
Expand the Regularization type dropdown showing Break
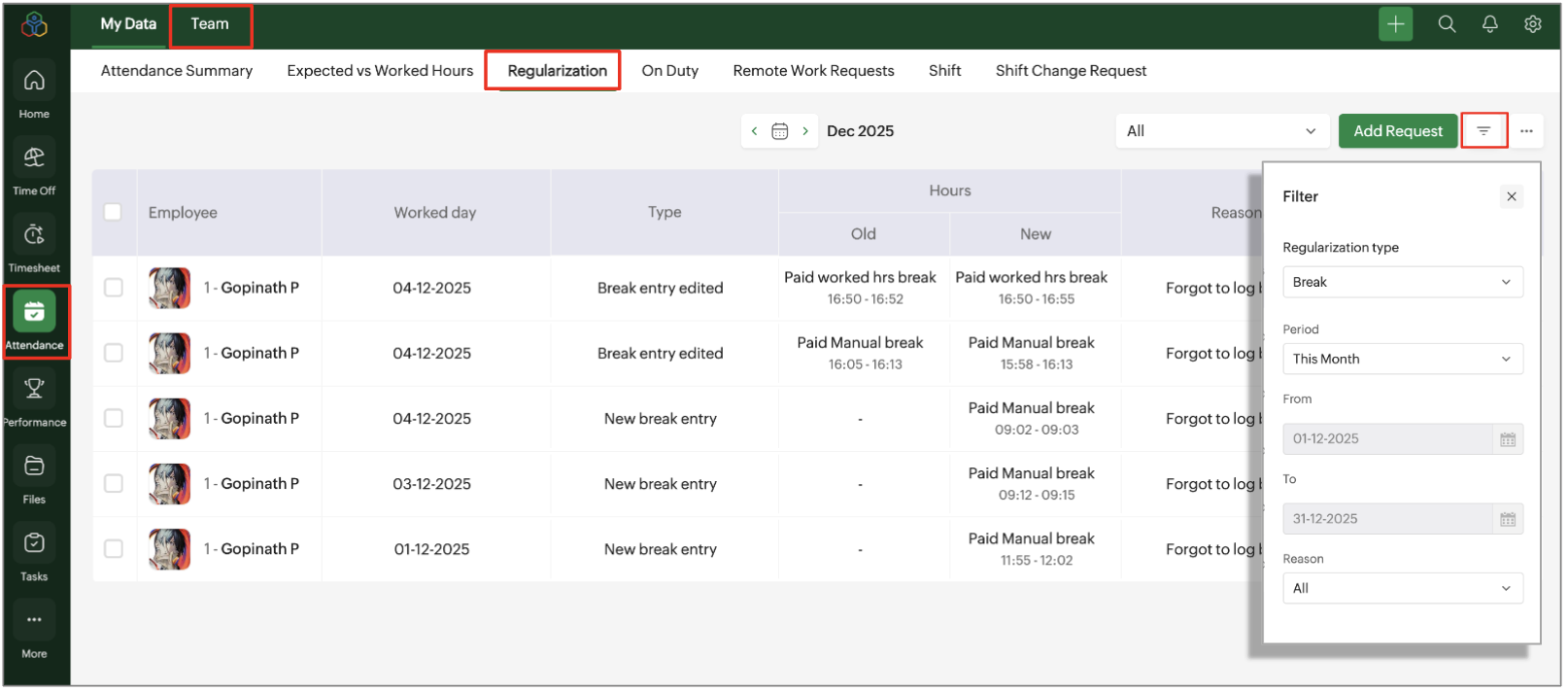[1401, 282]
